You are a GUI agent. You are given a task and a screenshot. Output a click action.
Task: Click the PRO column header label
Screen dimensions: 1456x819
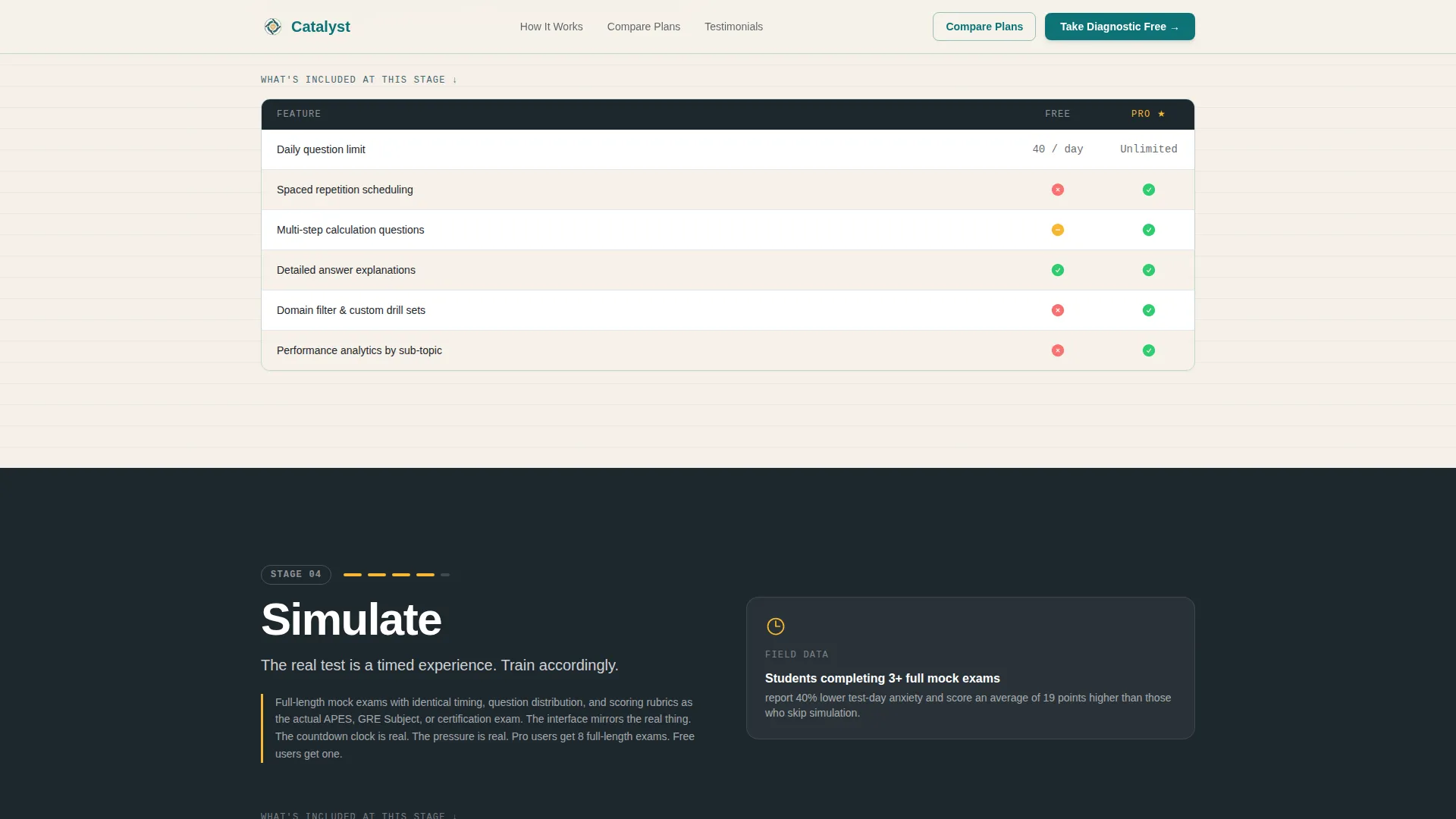tap(1141, 114)
